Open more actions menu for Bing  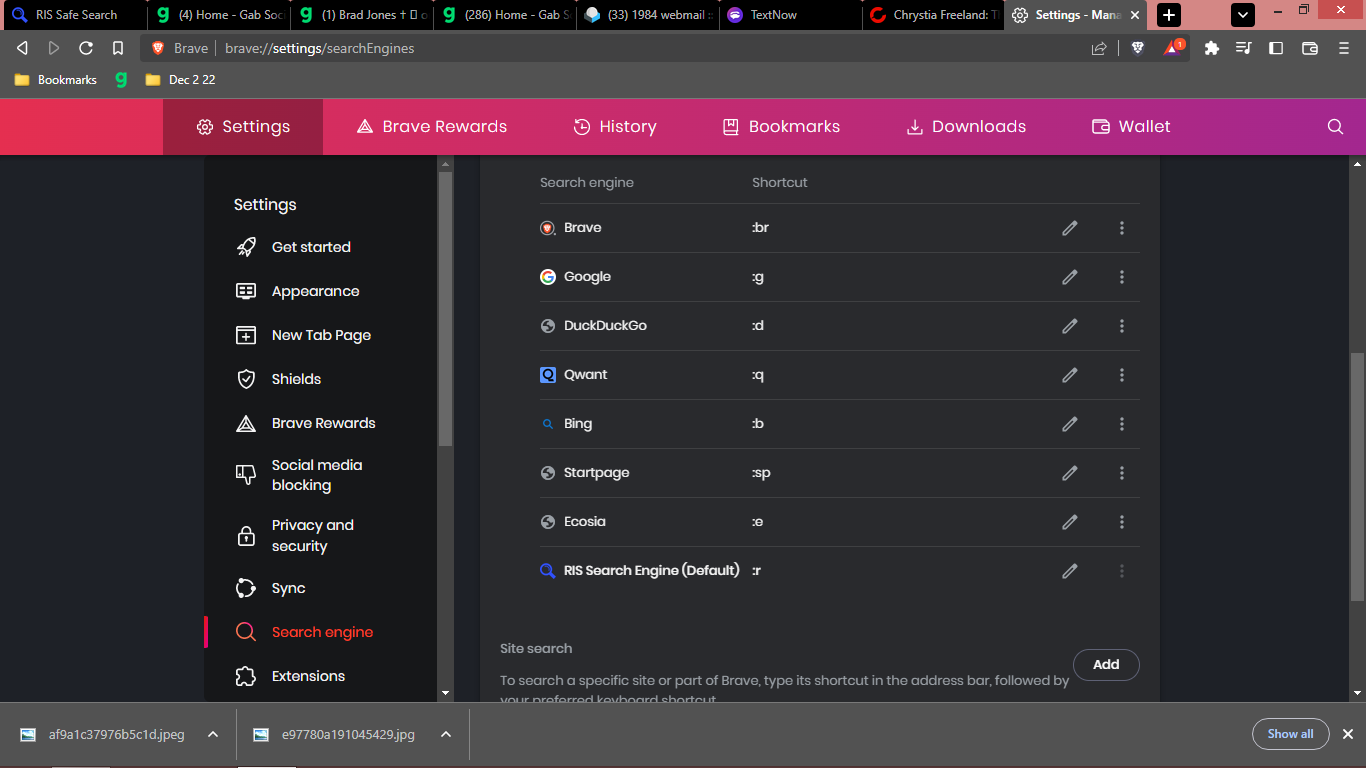pos(1121,424)
